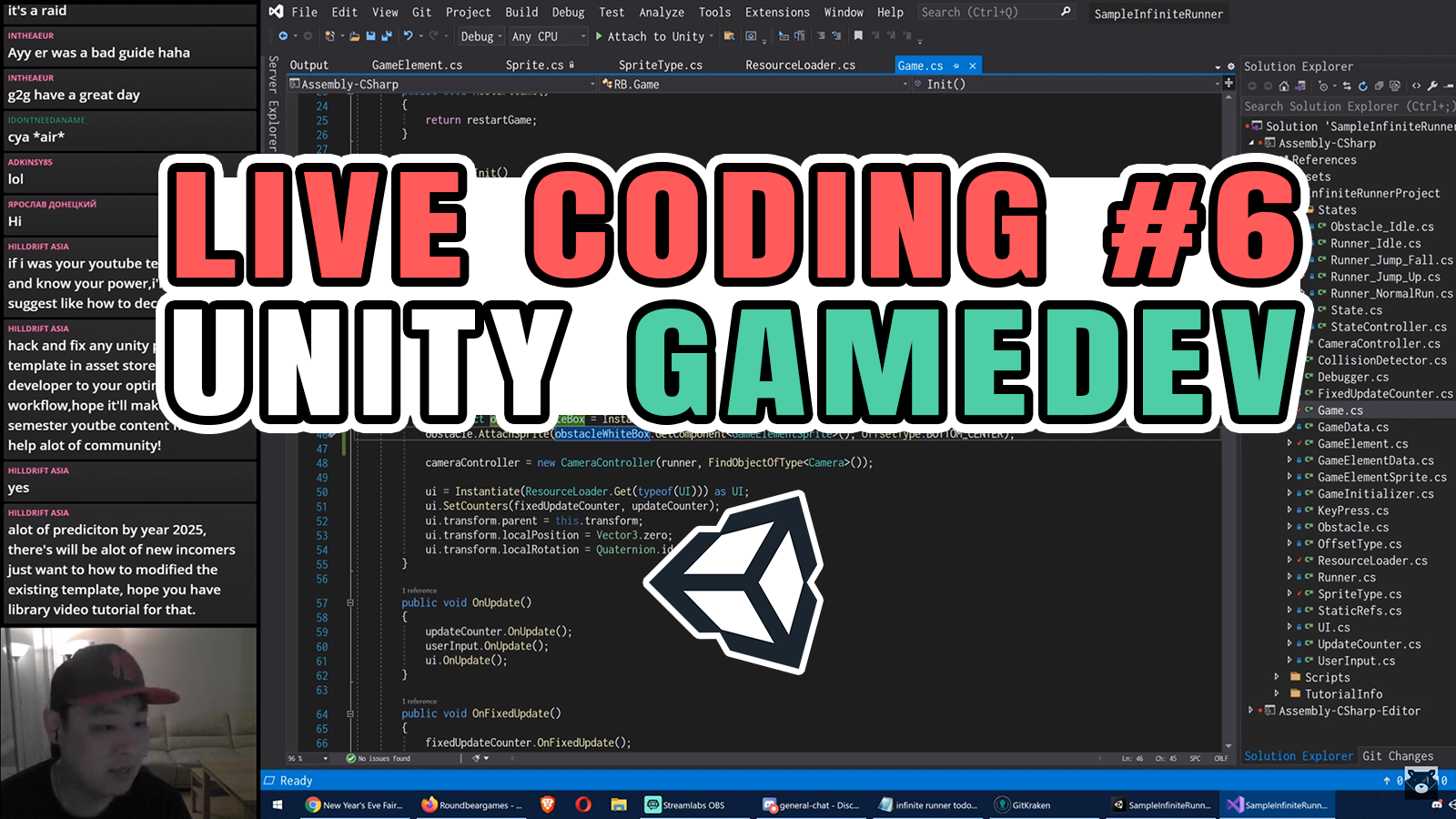The width and height of the screenshot is (1456, 819).
Task: Click the Attach to Unity button
Action: point(655,36)
